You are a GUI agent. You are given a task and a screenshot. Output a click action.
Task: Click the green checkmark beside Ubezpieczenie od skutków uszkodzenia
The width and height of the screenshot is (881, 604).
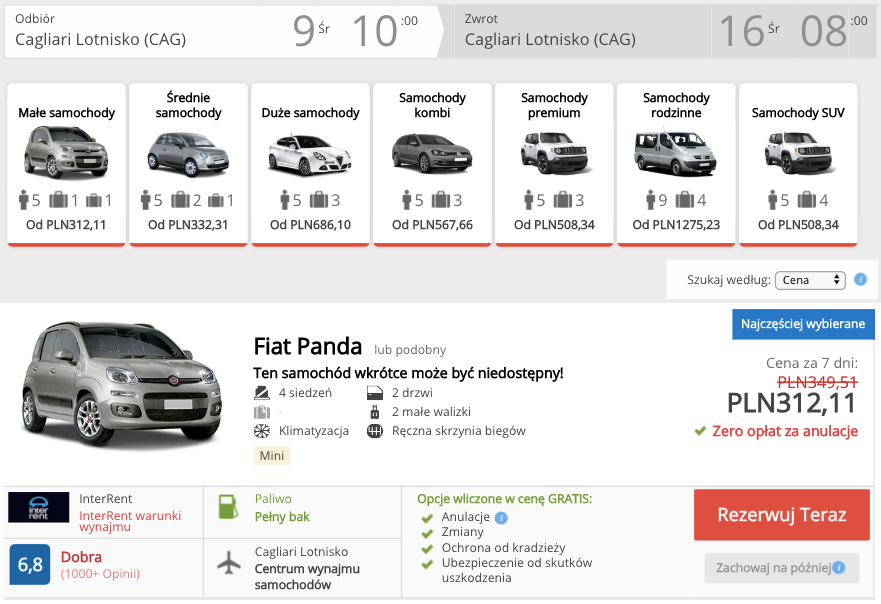point(427,564)
